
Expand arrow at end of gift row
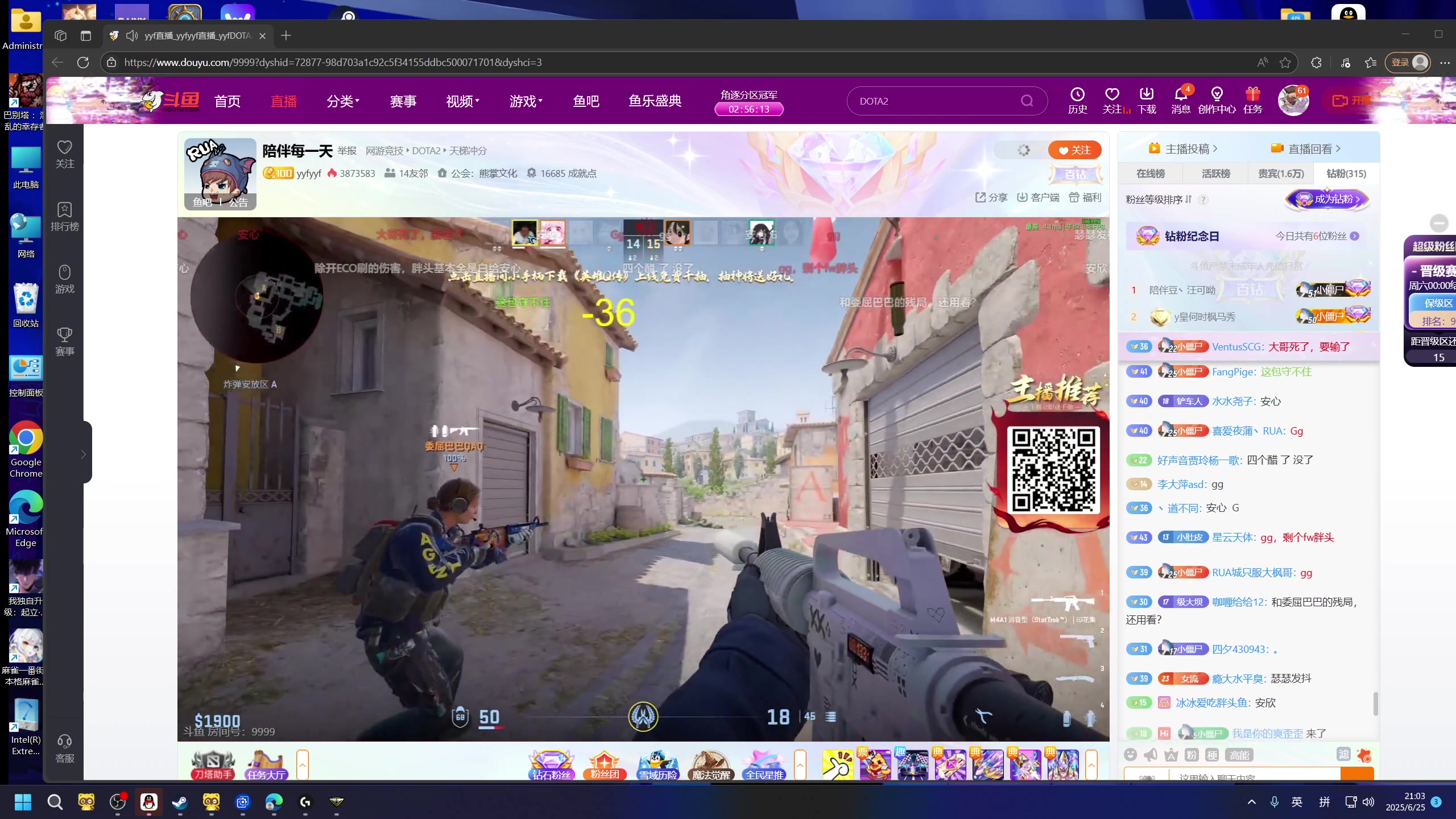coord(1091,765)
